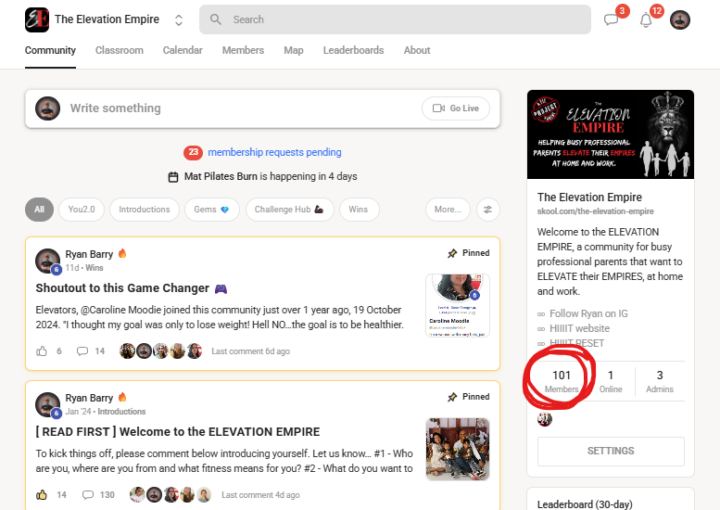Open comments icon on Shoutout post

coord(82,351)
